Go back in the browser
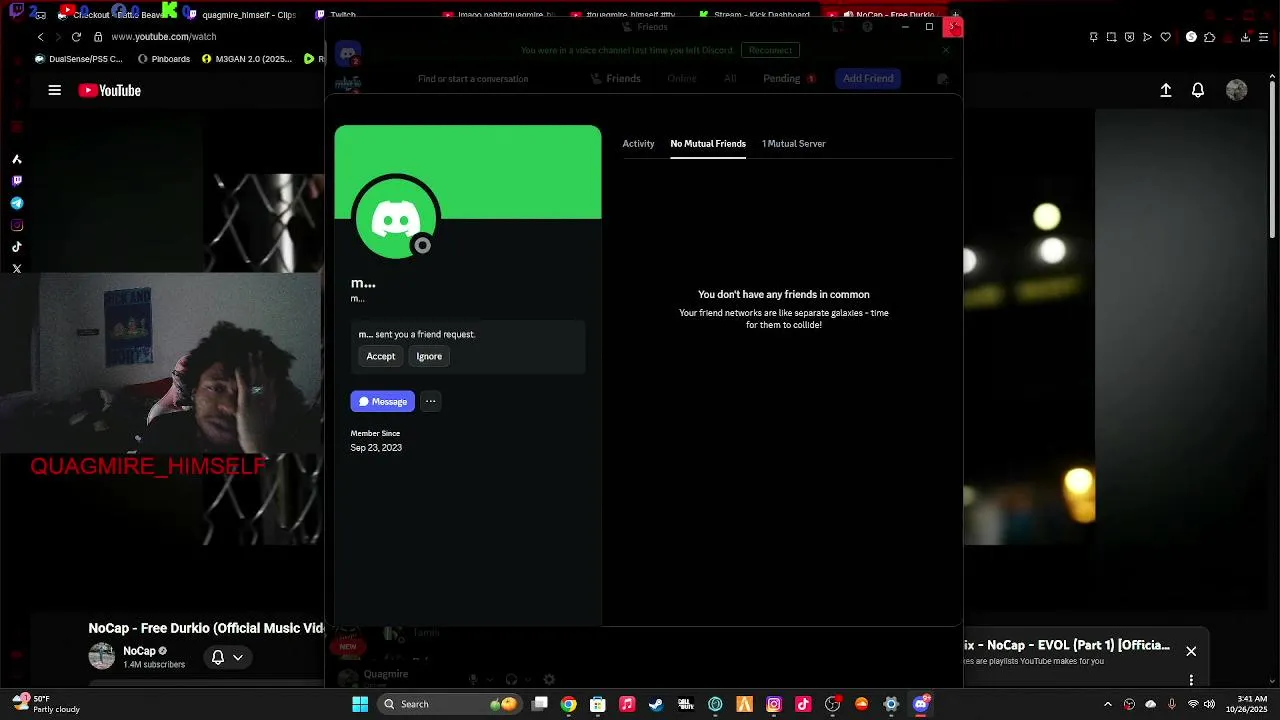Image resolution: width=1280 pixels, height=720 pixels. pos(41,37)
